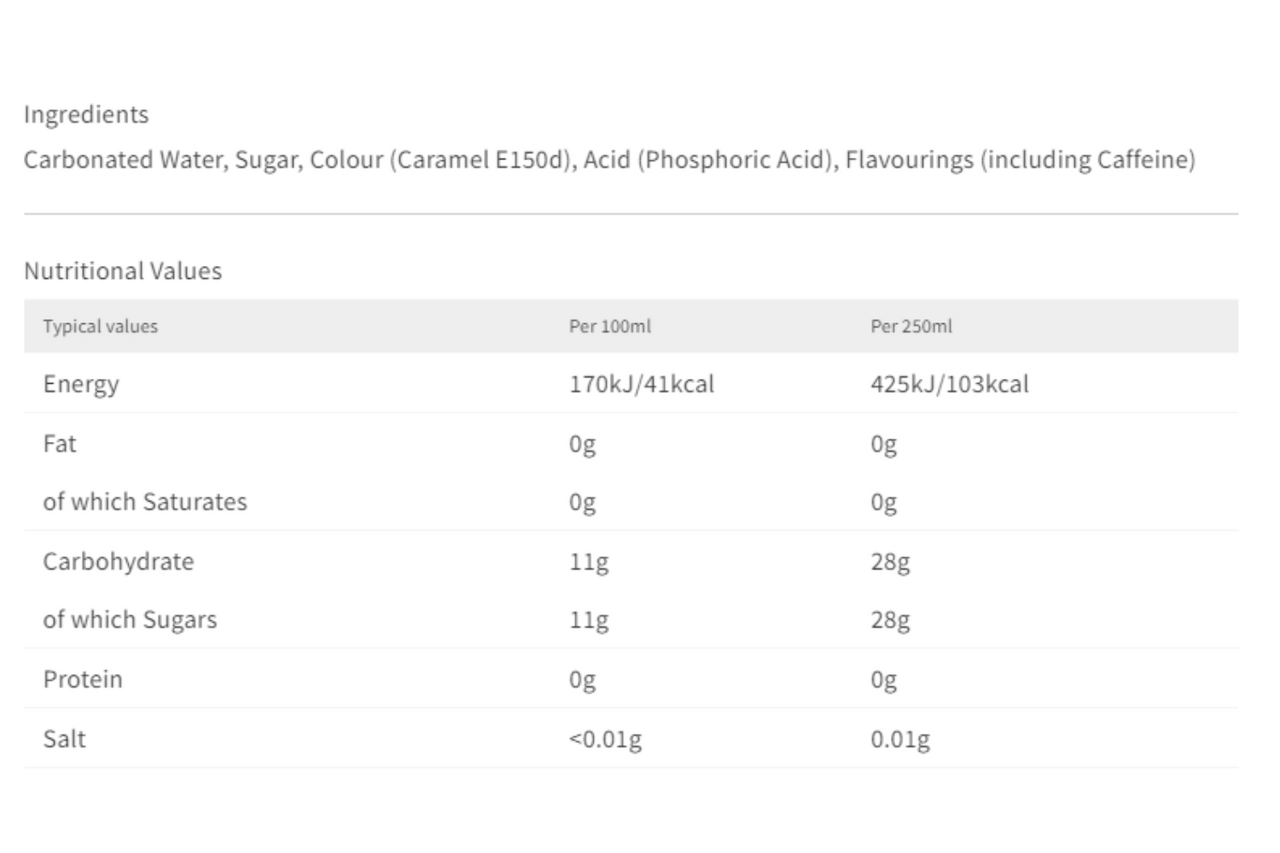Click the Carbohydrate row label

pyautogui.click(x=118, y=561)
